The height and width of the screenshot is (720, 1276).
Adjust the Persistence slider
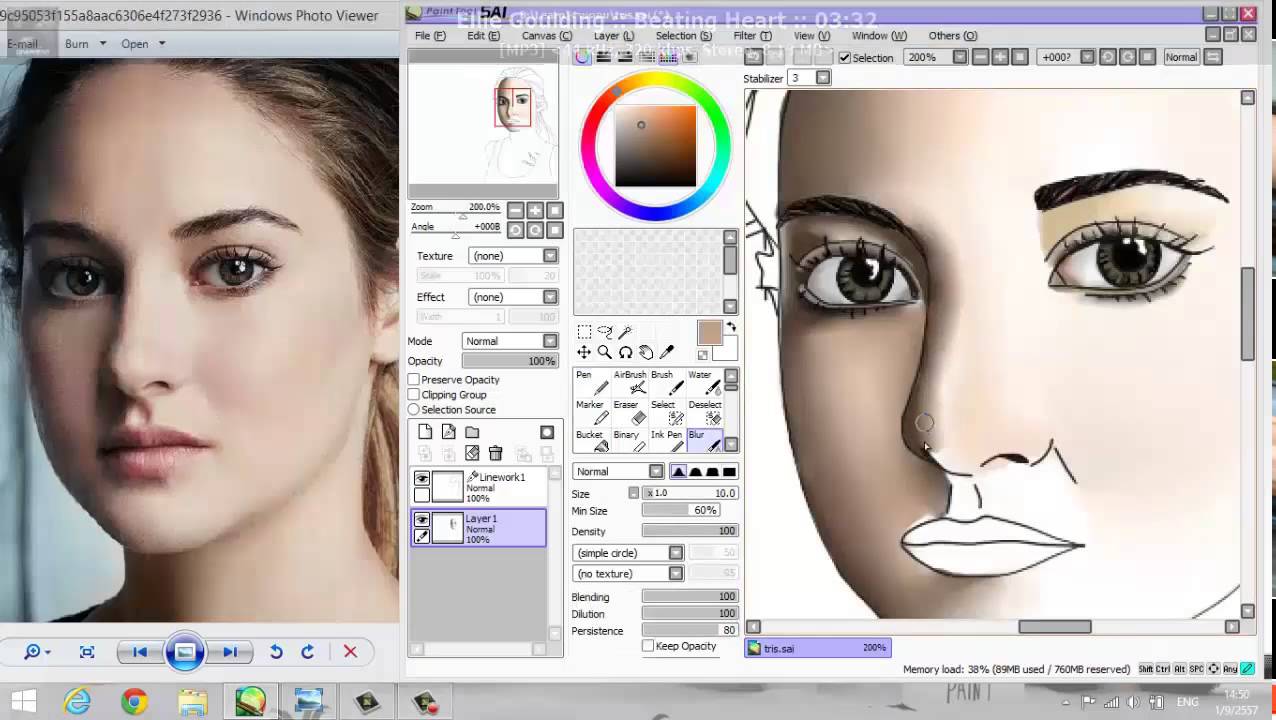[689, 630]
